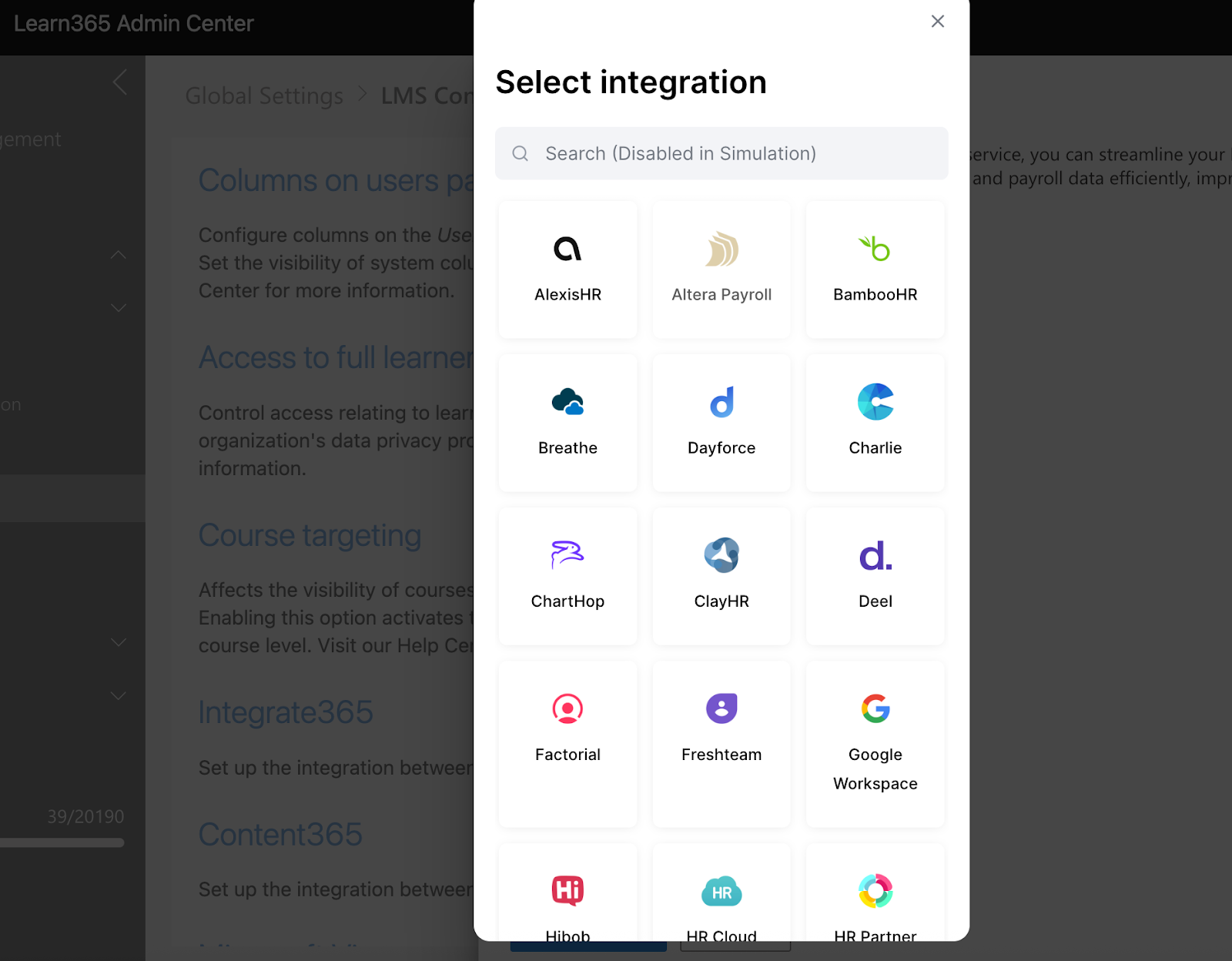Close the Select integration dialog

pos(937,22)
